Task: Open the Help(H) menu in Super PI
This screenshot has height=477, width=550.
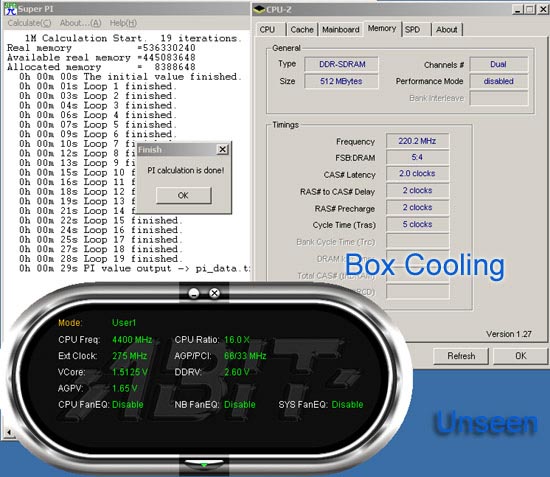Action: pos(123,23)
